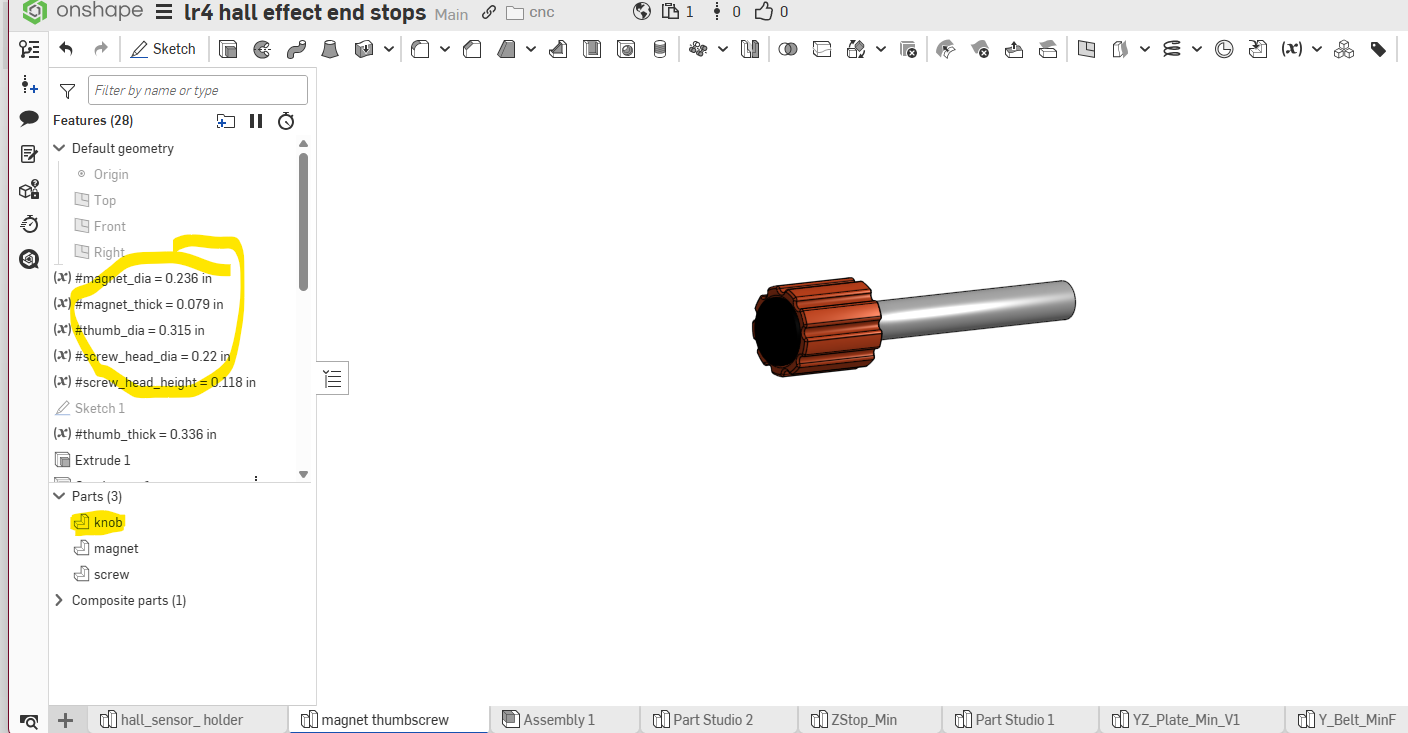This screenshot has height=733, width=1408.
Task: Select the Extrude tool in the toolbar
Action: (x=228, y=49)
